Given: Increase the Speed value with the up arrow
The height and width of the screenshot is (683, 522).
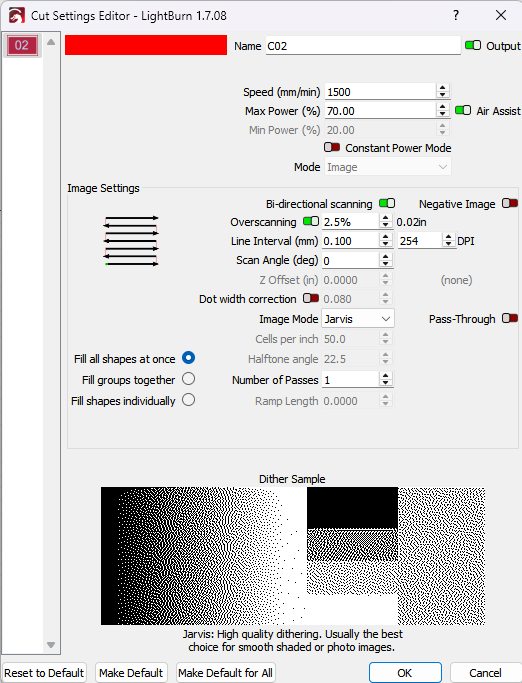Looking at the screenshot, I should pos(443,88).
